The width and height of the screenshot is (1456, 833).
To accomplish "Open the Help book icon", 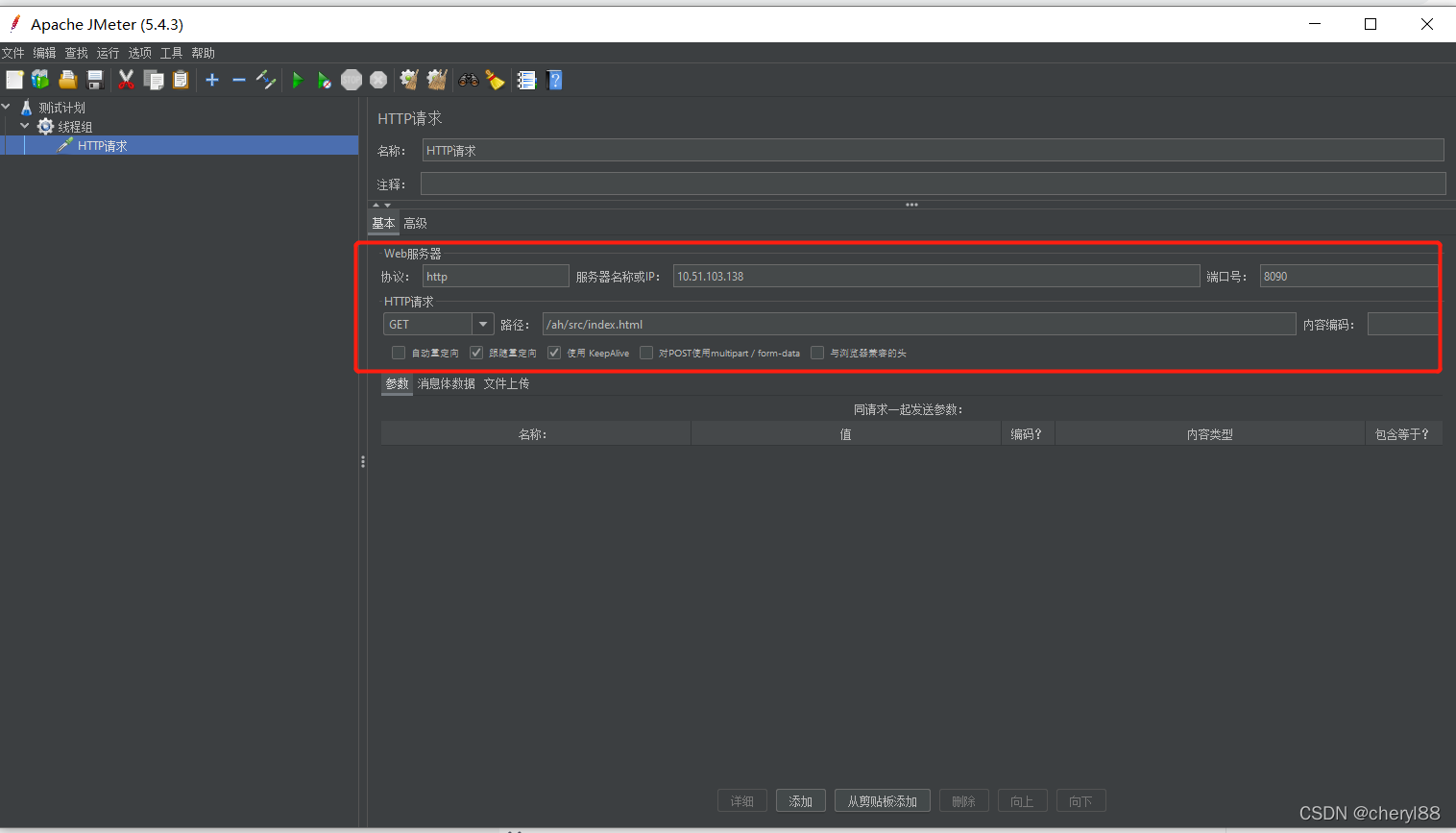I will tap(554, 80).
